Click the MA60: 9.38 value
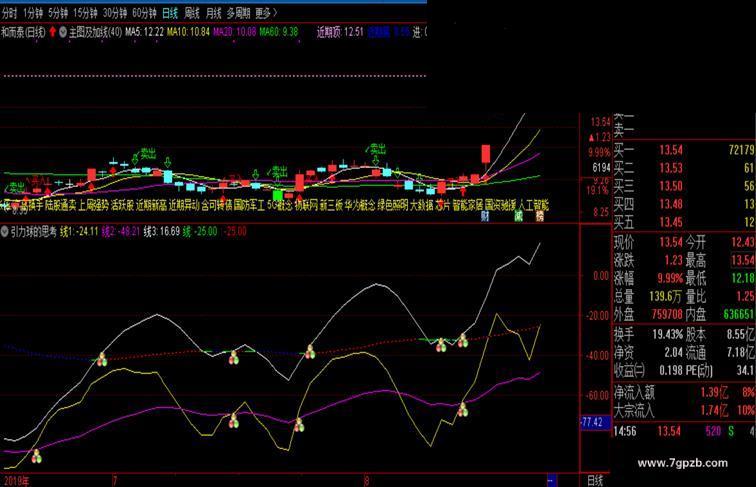Viewport: 756px width, 487px height. [x=279, y=32]
